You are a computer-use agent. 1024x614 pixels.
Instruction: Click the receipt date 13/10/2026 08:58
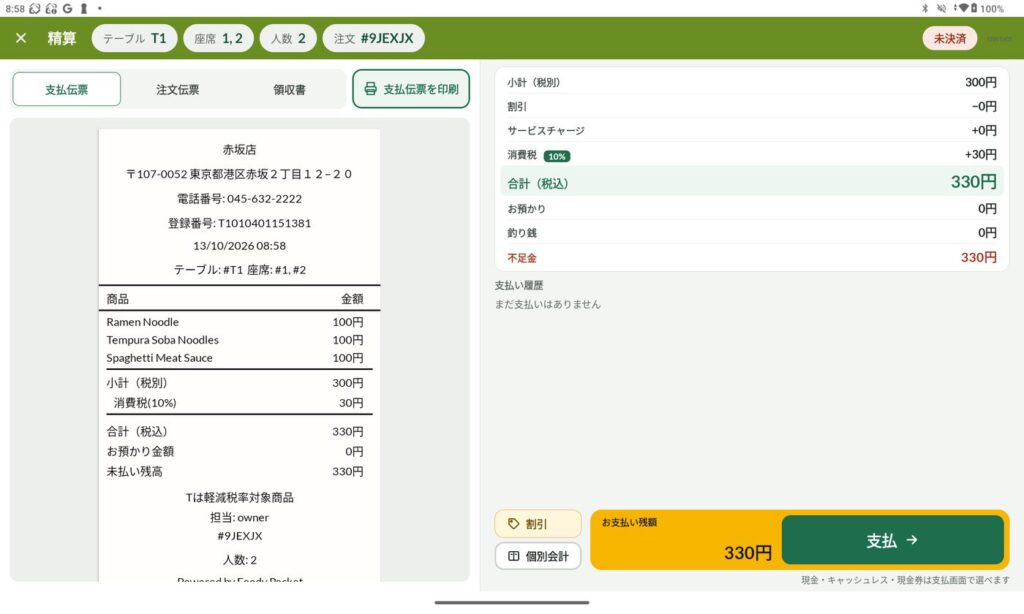tap(239, 246)
